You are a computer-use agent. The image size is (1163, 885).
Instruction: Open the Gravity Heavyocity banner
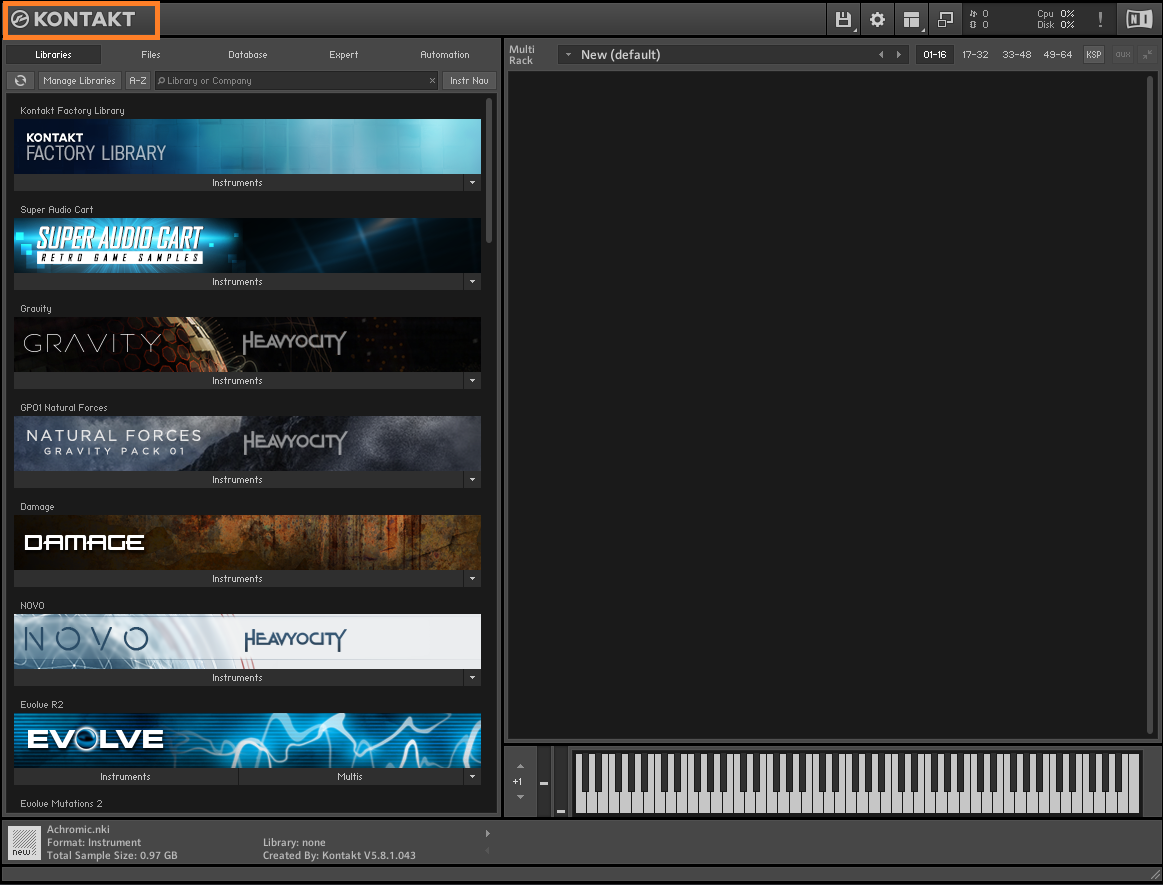coord(247,344)
